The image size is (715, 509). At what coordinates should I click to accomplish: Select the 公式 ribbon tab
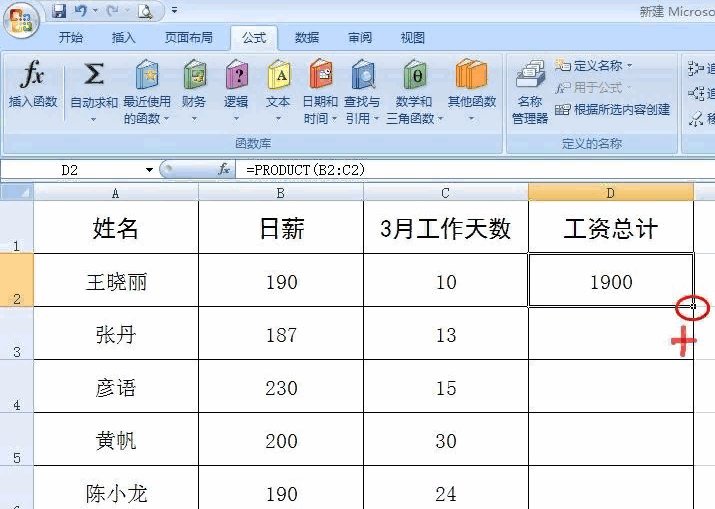click(x=254, y=37)
